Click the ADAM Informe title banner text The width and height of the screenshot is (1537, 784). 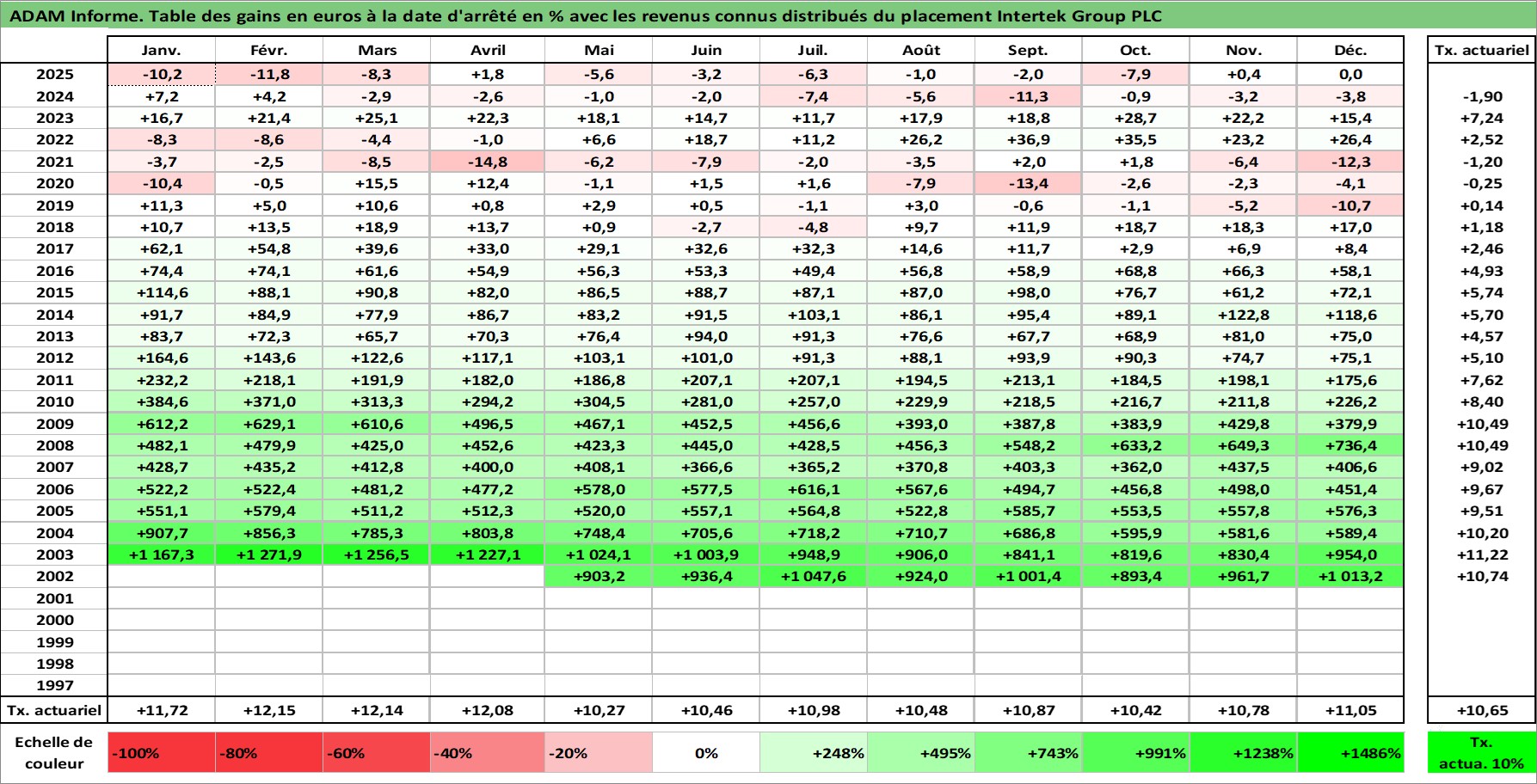(585, 15)
